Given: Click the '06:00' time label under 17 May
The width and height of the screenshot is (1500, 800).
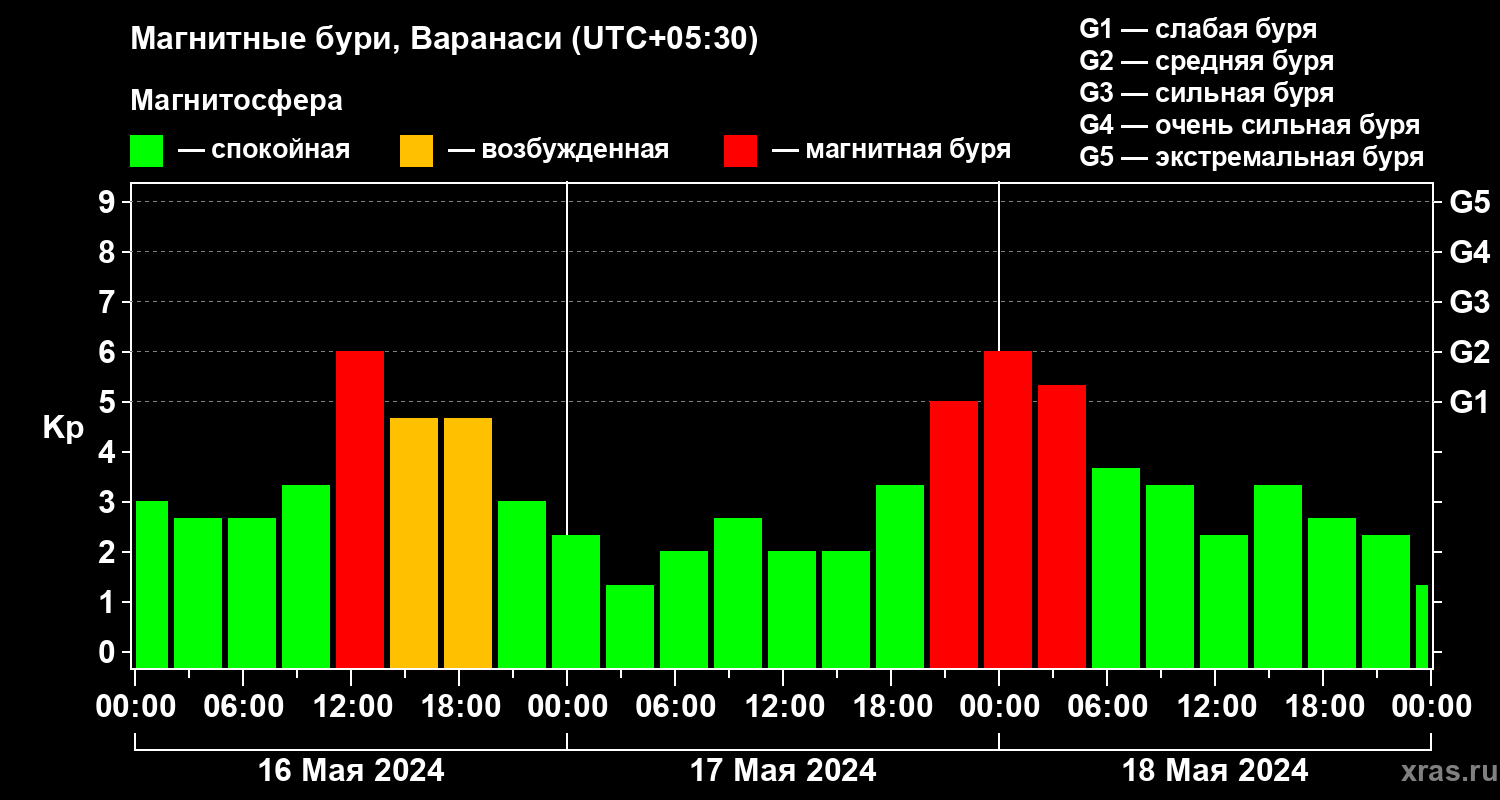Looking at the screenshot, I should [675, 706].
